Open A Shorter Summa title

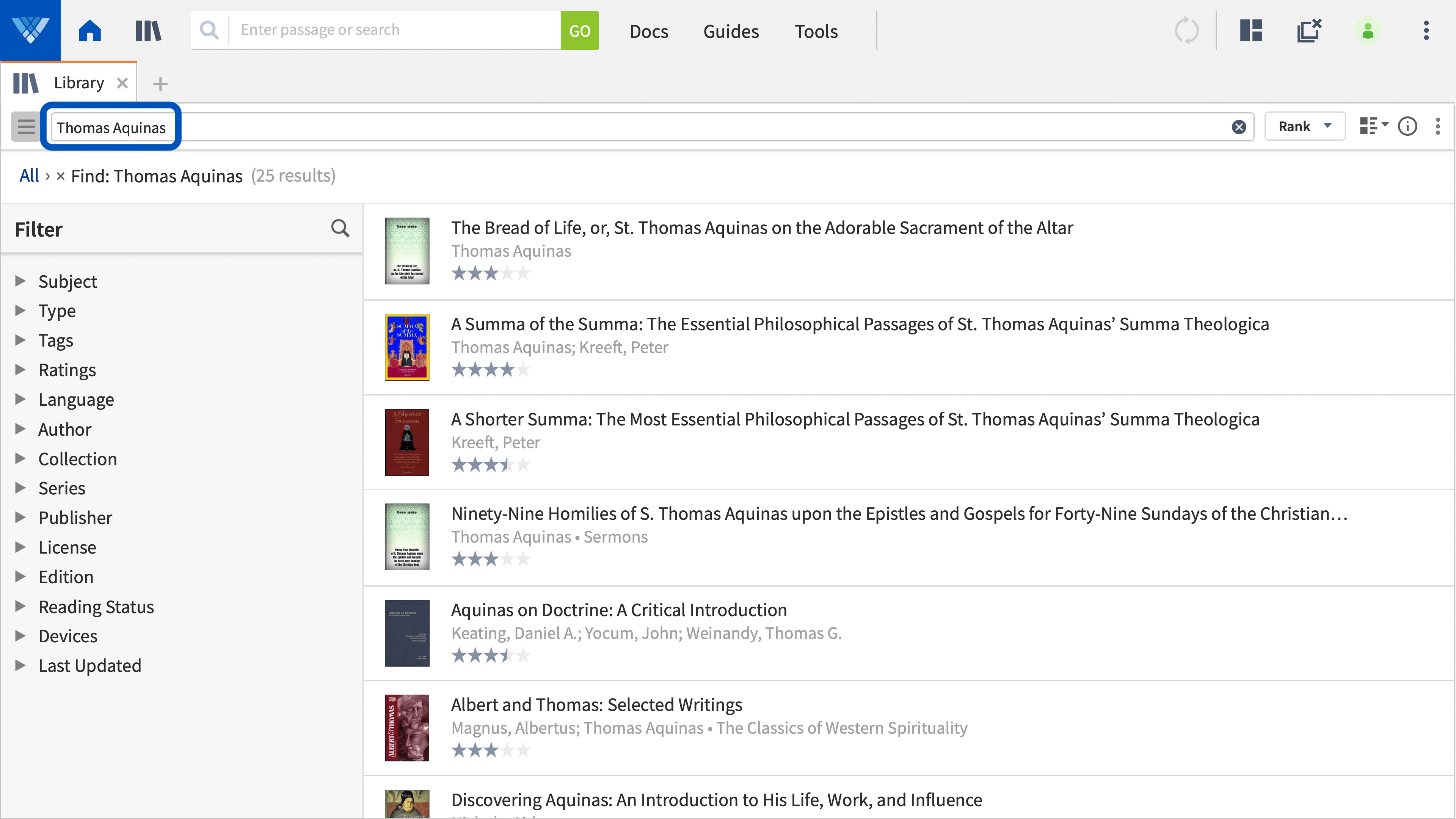[x=855, y=419]
